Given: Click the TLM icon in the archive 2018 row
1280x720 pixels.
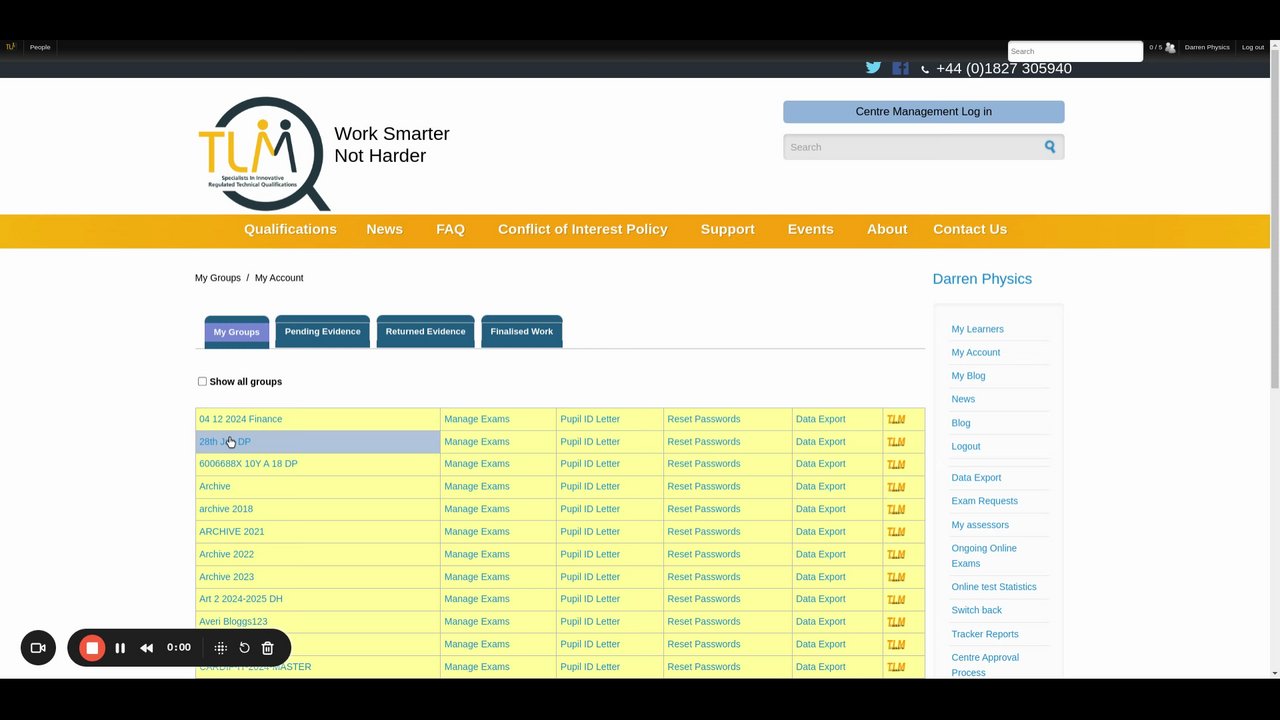Looking at the screenshot, I should point(896,509).
